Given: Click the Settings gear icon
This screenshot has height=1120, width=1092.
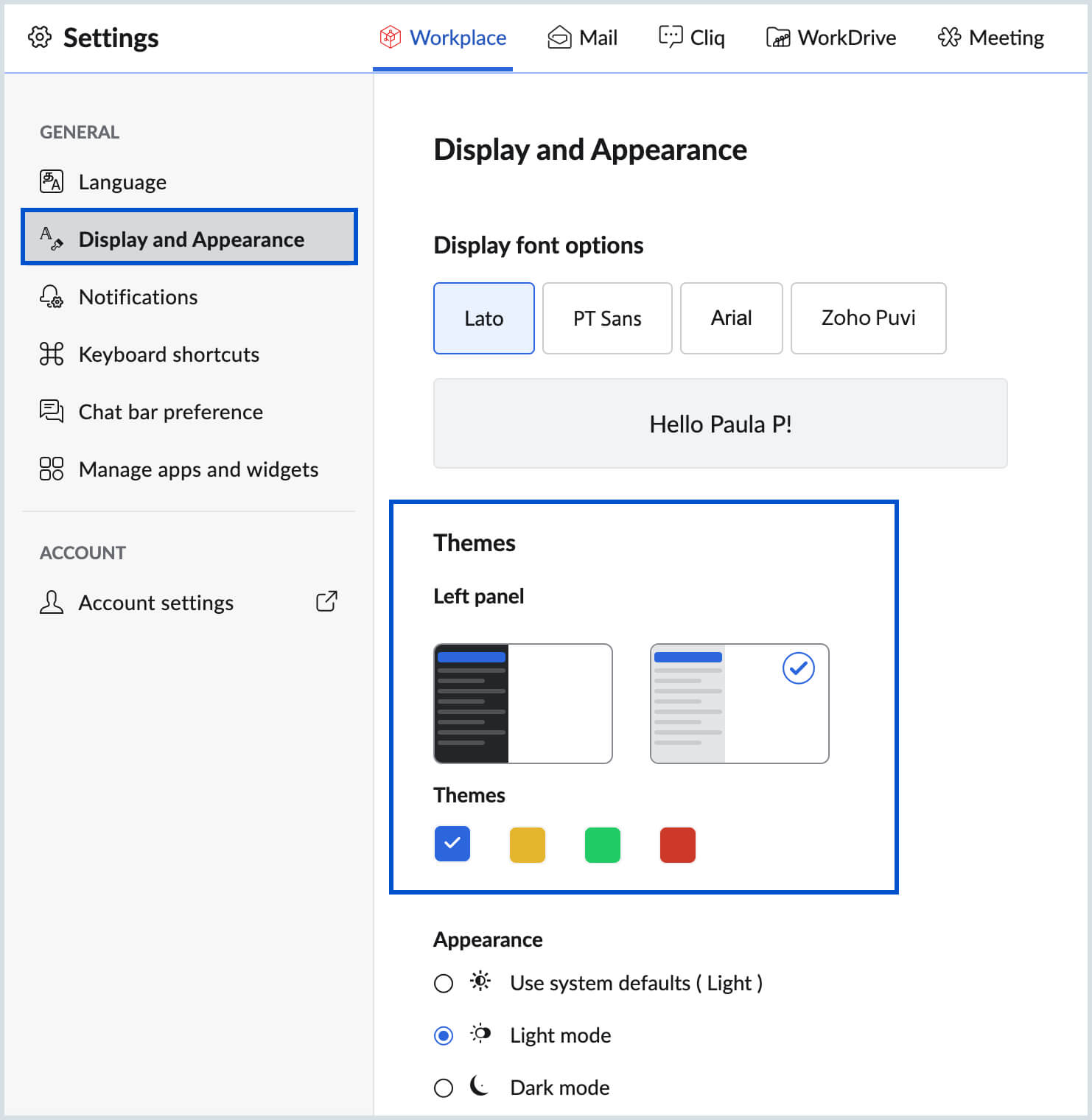Looking at the screenshot, I should click(x=40, y=37).
